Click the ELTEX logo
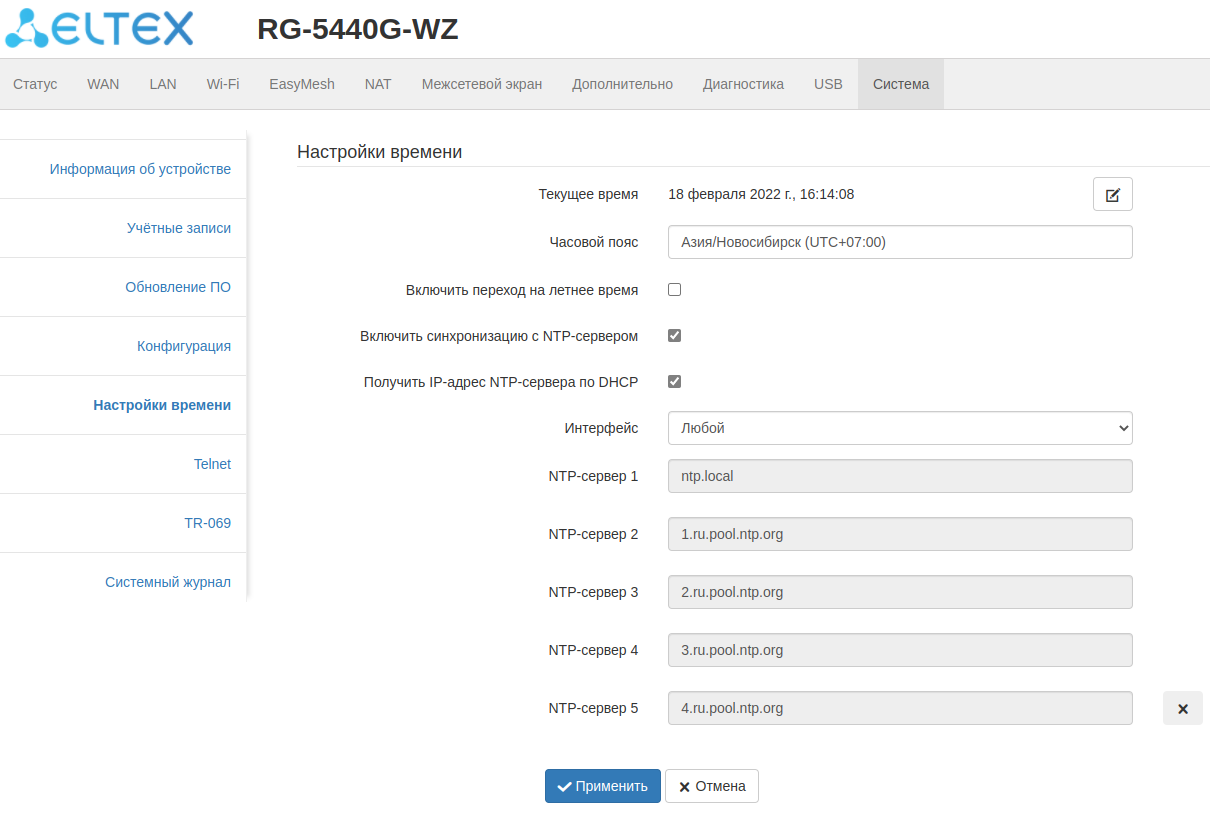The width and height of the screenshot is (1210, 813). click(x=100, y=29)
